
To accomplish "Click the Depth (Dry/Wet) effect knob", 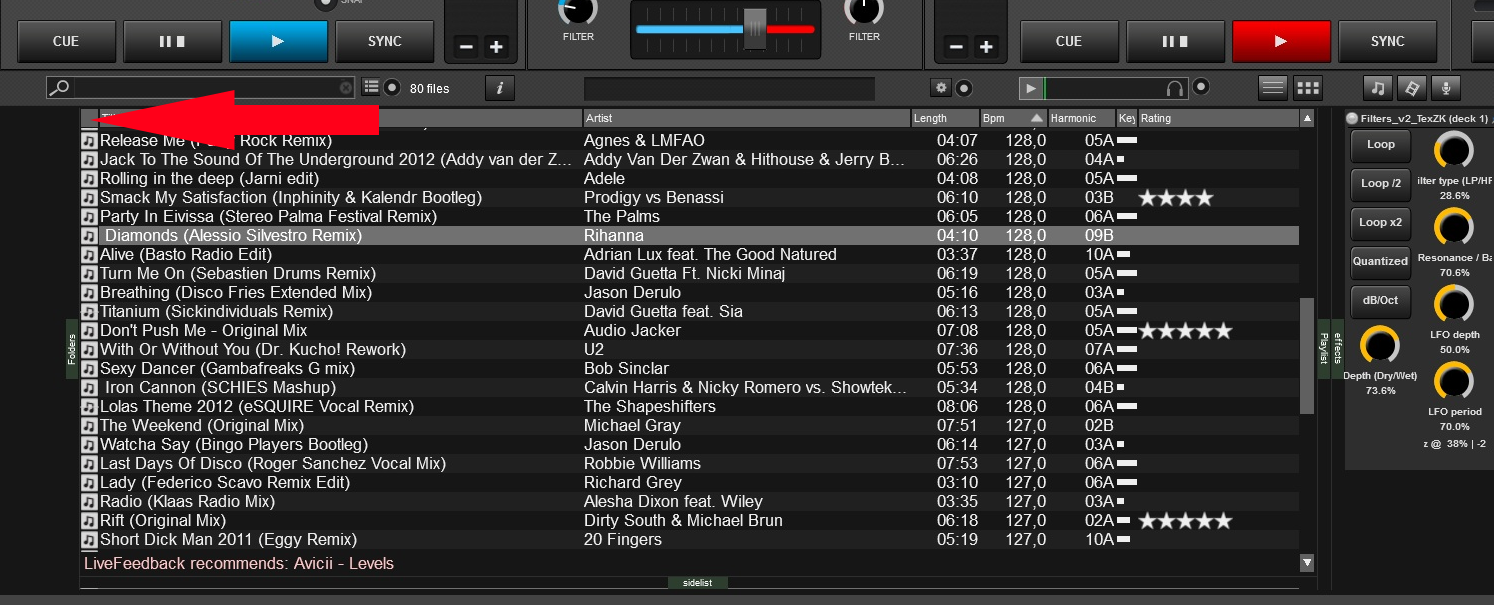I will [x=1379, y=346].
